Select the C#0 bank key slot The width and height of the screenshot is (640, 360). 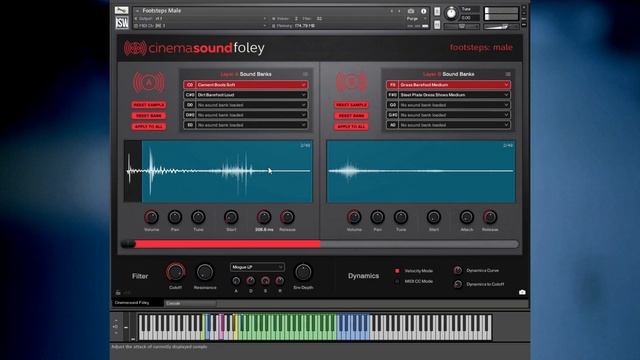click(x=189, y=95)
